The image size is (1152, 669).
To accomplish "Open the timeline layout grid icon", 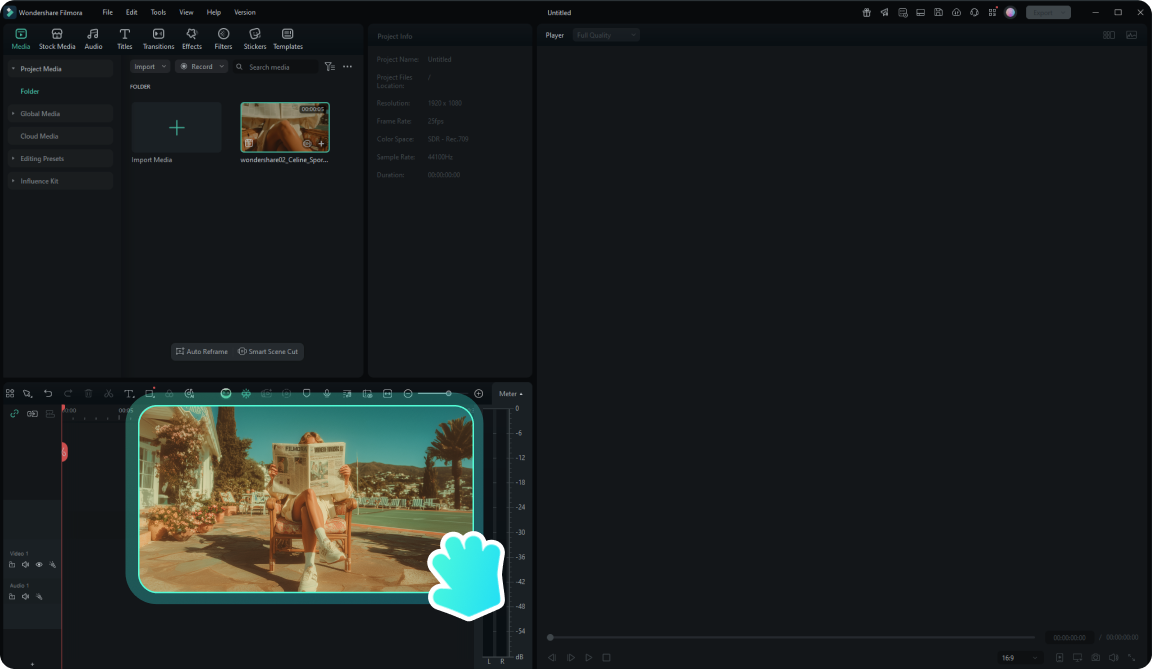I will tap(10, 394).
